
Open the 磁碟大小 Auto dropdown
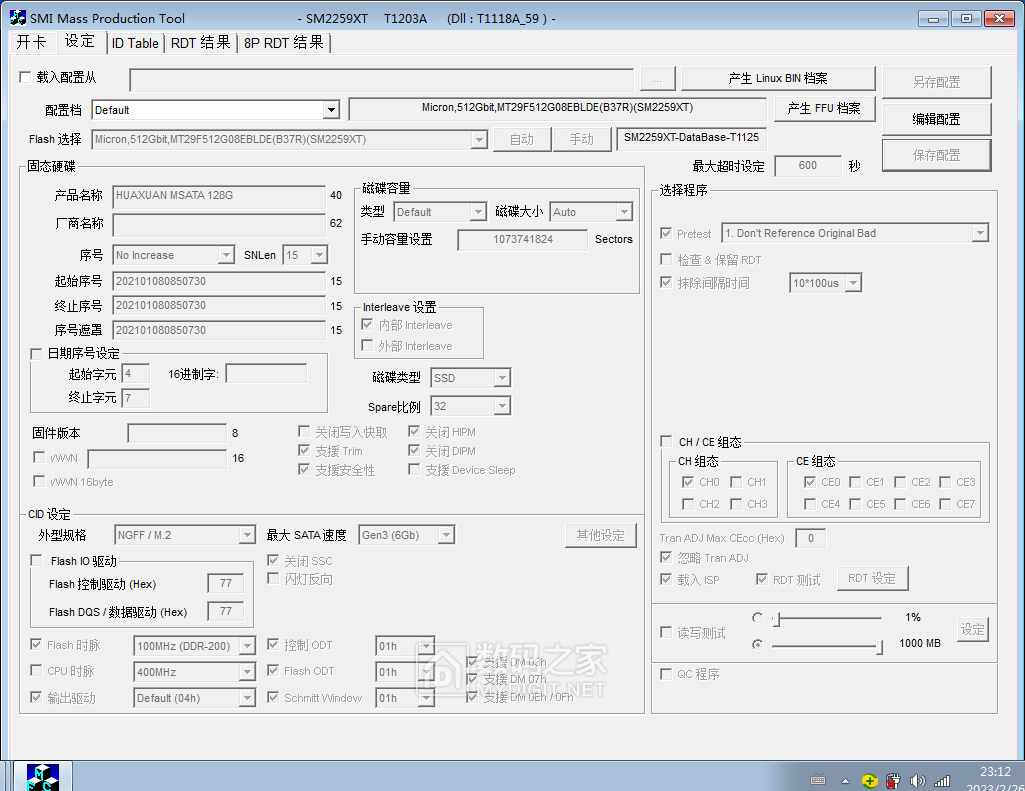626,211
